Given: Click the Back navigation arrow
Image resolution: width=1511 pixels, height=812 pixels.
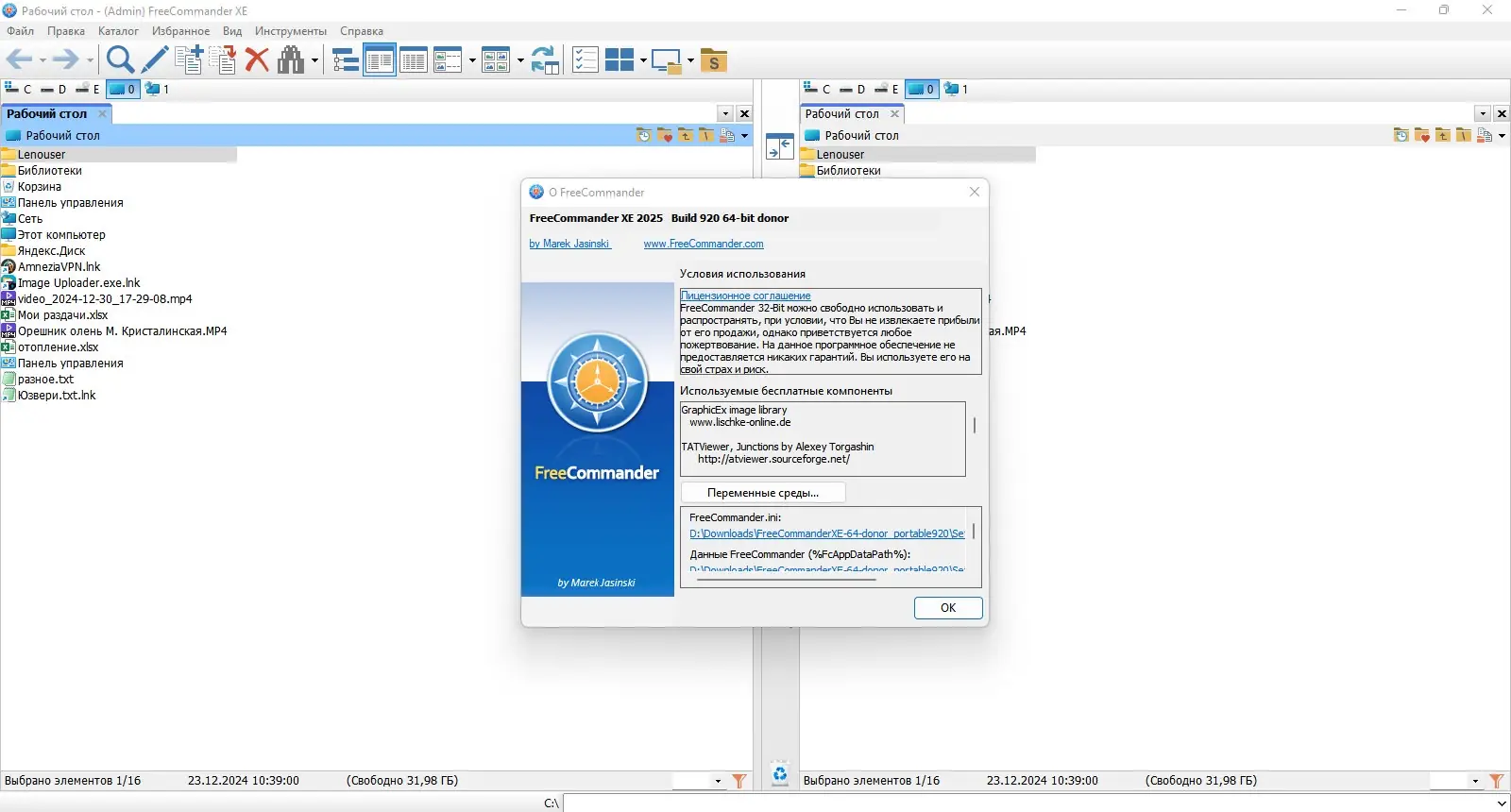Looking at the screenshot, I should point(19,60).
